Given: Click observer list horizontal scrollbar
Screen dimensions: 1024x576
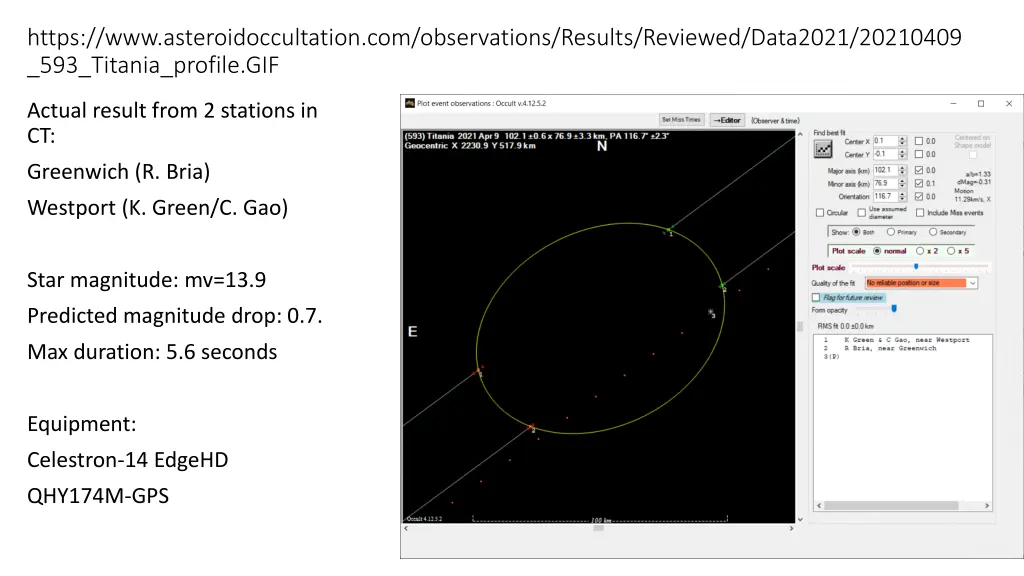Looking at the screenshot, I should click(891, 505).
